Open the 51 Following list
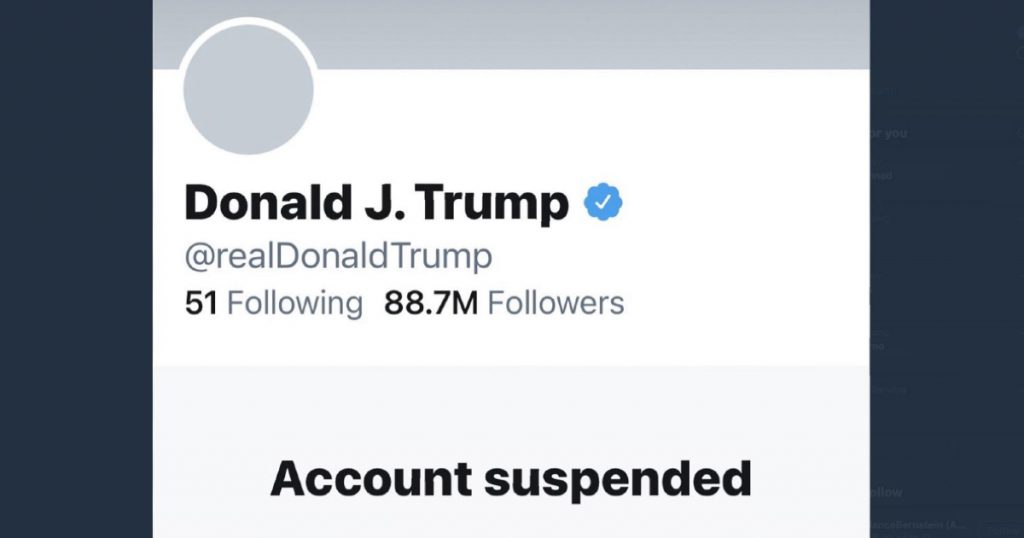Screen dimensions: 1024x538 [274, 303]
